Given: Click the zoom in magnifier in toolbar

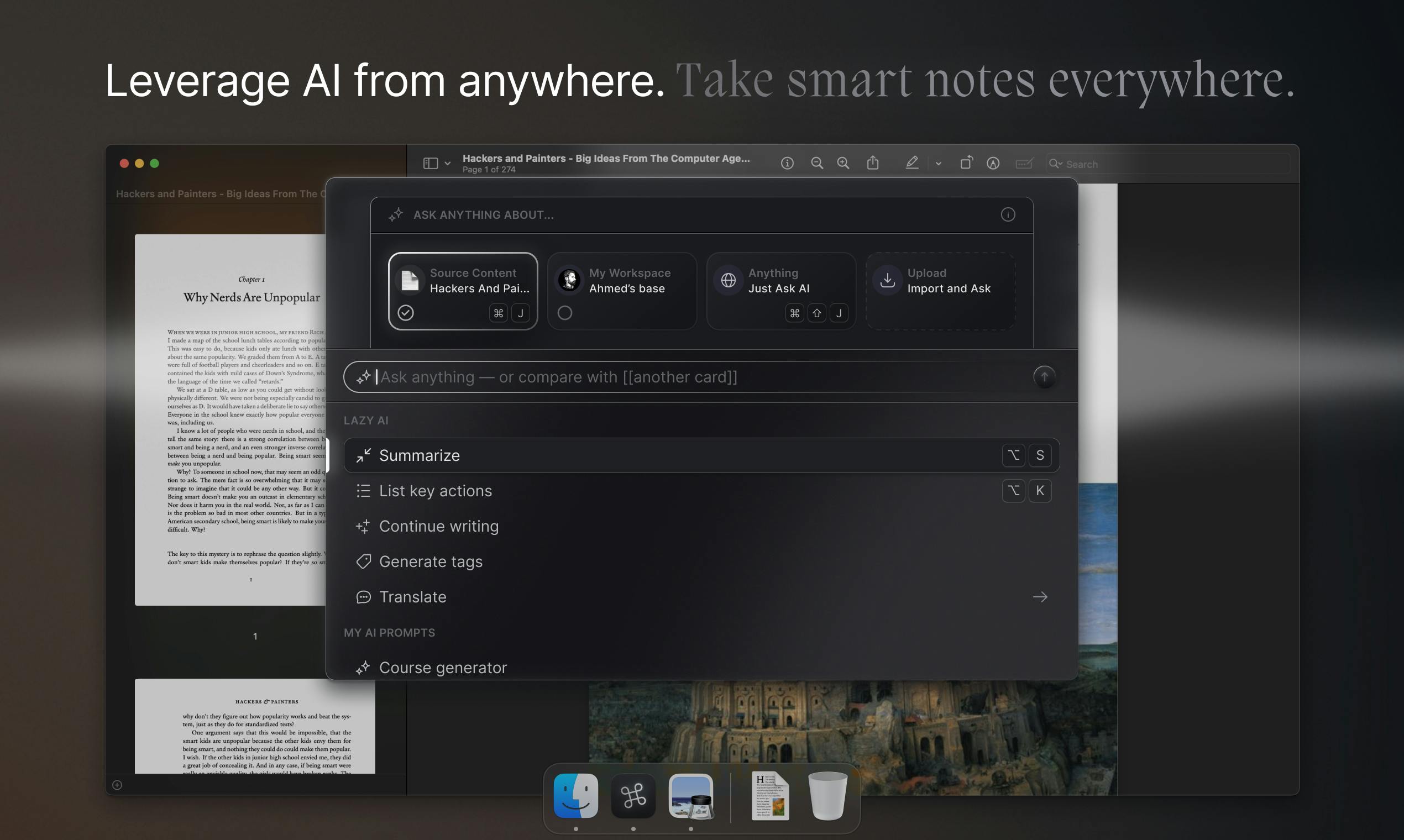Looking at the screenshot, I should pos(843,163).
